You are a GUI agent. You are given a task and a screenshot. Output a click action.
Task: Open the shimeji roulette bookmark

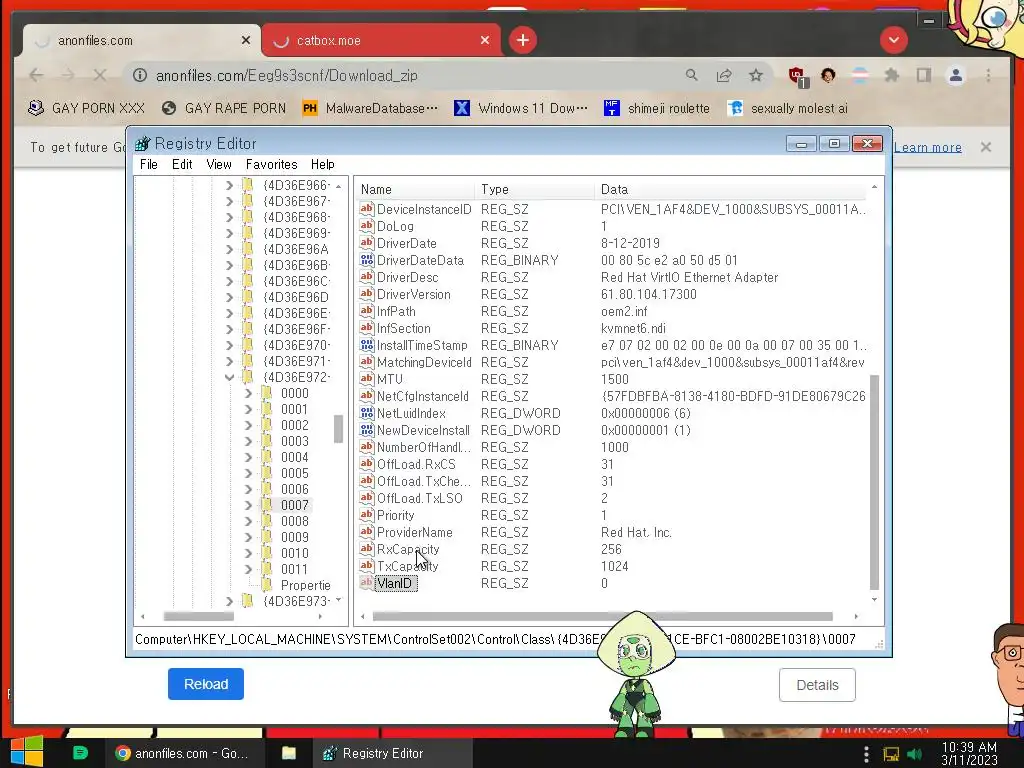[657, 108]
